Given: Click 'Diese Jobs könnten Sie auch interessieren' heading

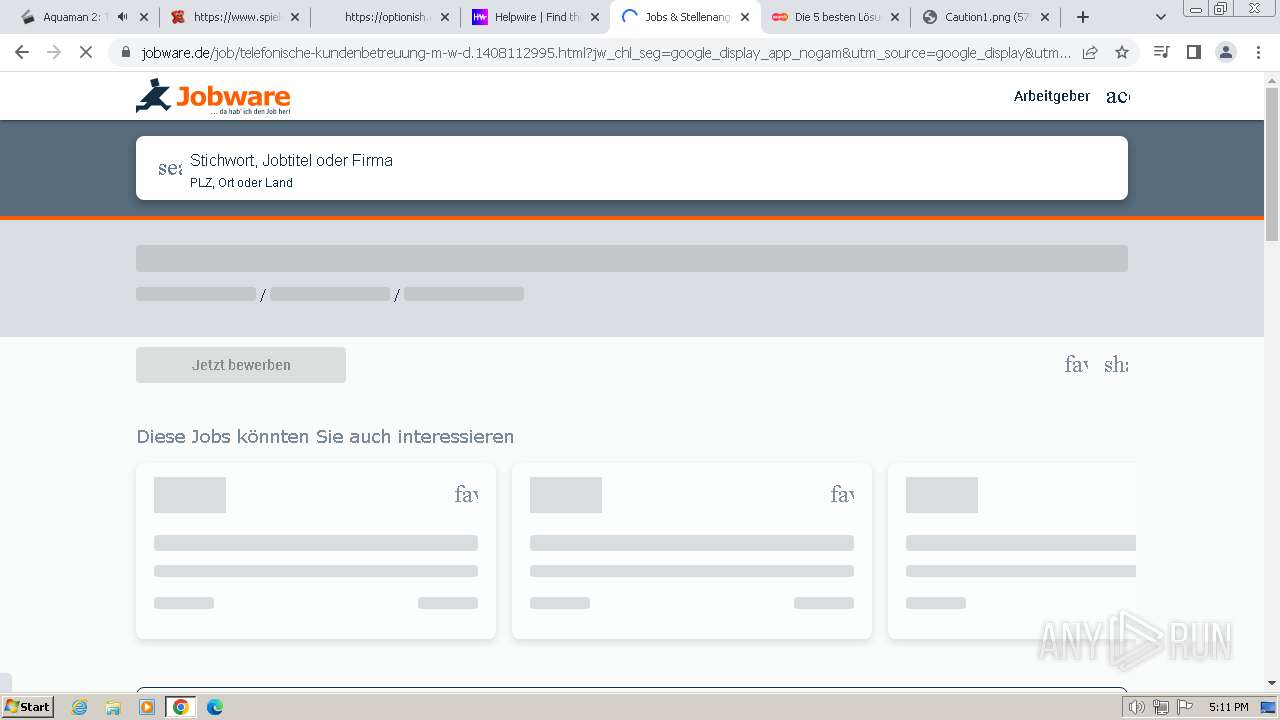Looking at the screenshot, I should point(325,437).
